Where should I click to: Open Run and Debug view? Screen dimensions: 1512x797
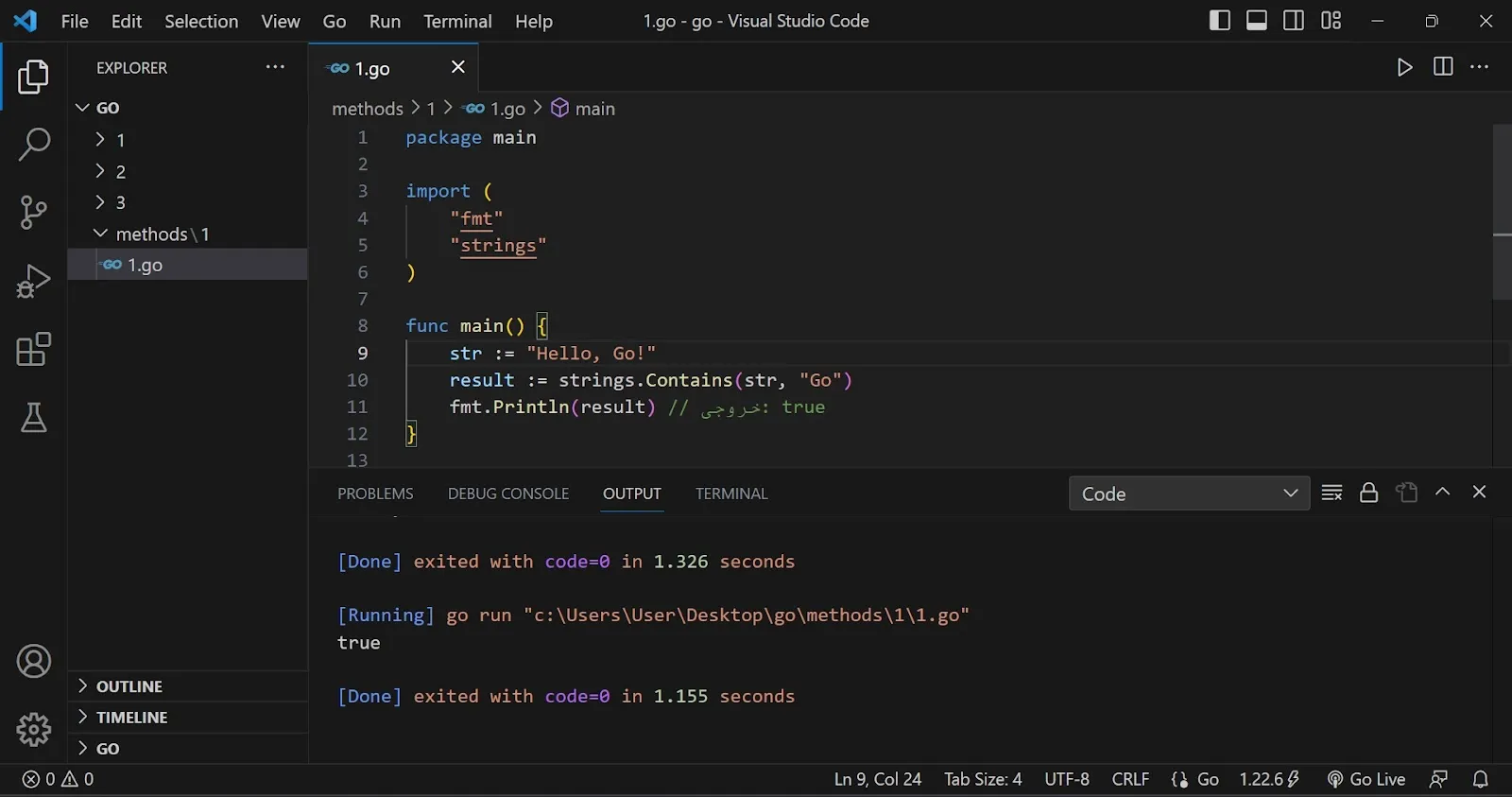(33, 281)
